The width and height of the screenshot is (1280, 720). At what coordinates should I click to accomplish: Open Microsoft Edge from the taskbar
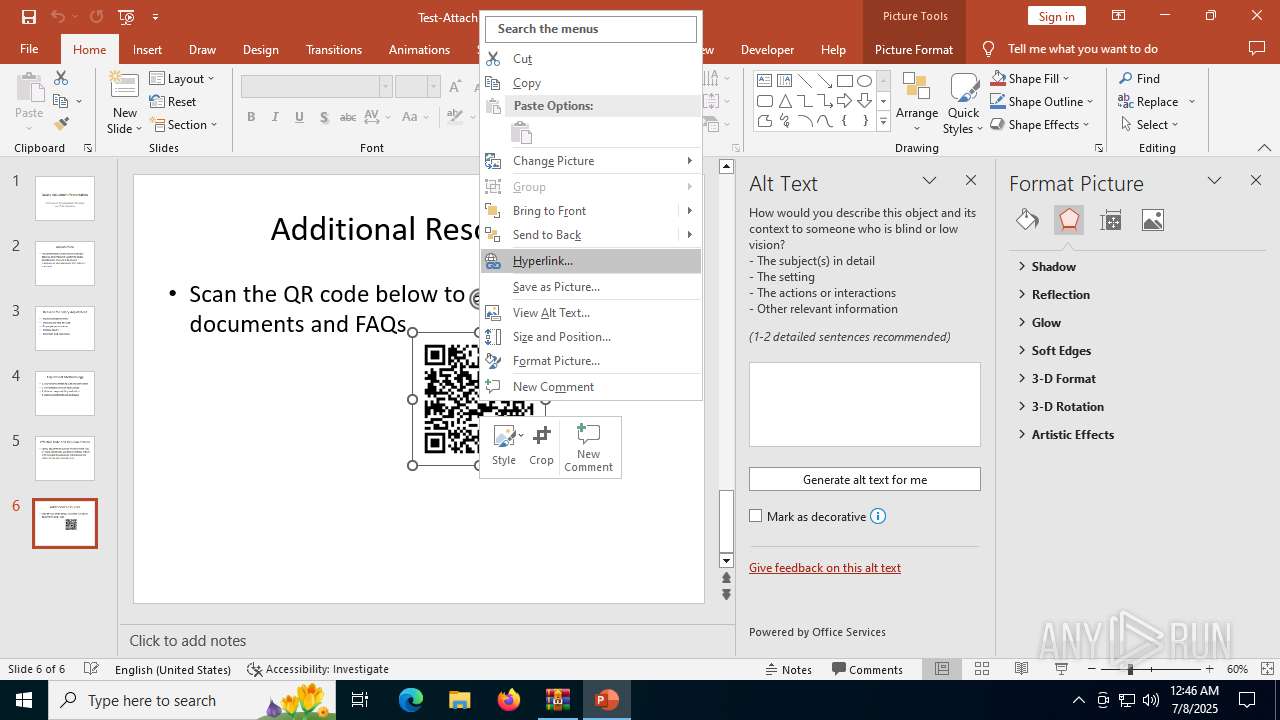coord(411,700)
